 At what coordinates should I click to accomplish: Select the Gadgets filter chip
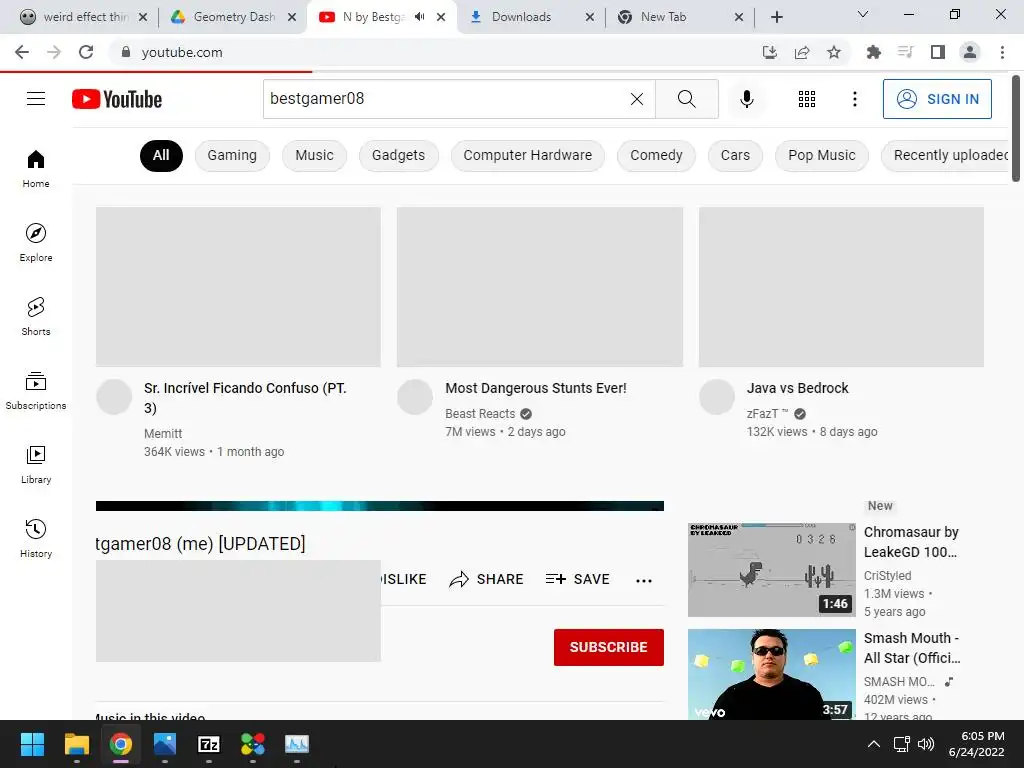point(398,155)
